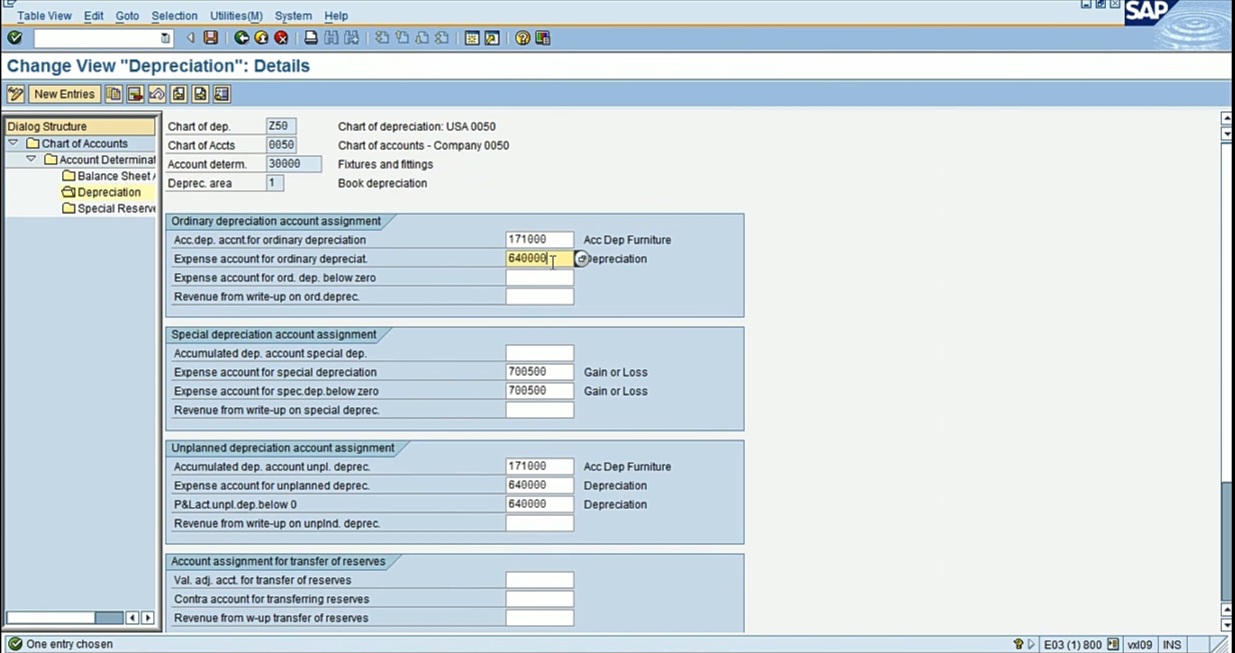1235x653 pixels.
Task: Open the Goto menu
Action: (x=127, y=16)
